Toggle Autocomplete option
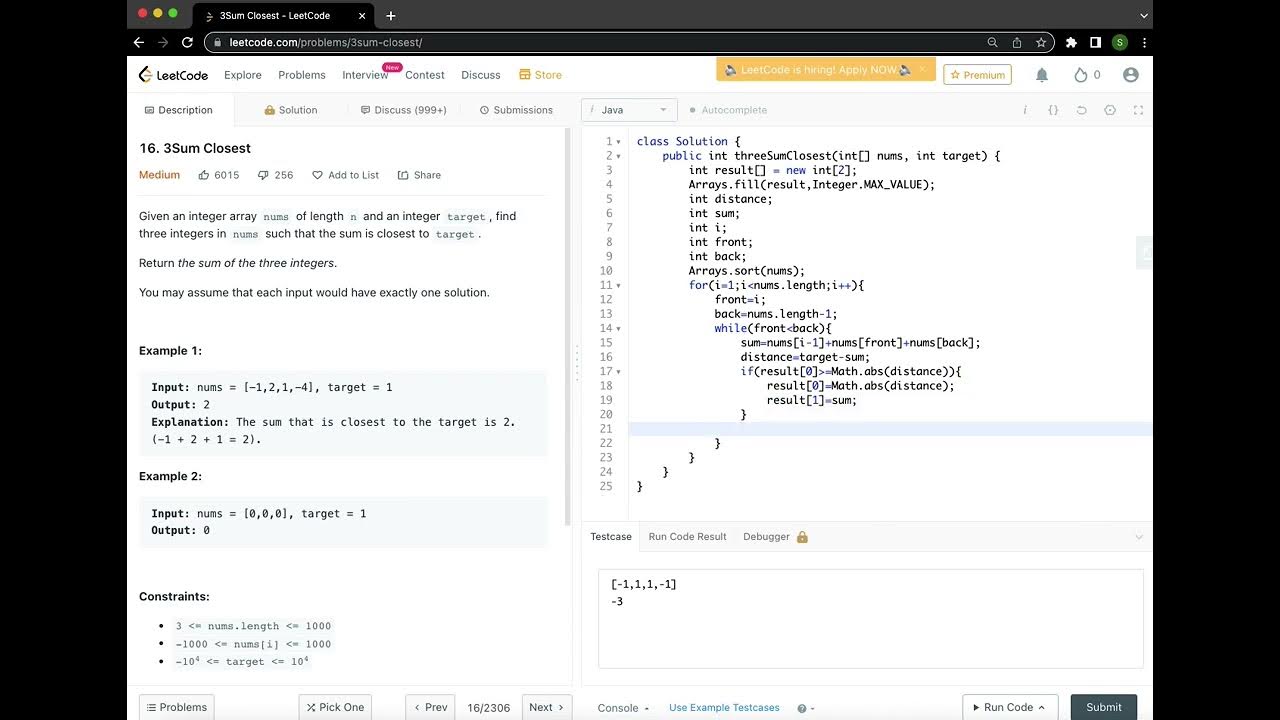Image resolution: width=1280 pixels, height=720 pixels. coord(728,110)
